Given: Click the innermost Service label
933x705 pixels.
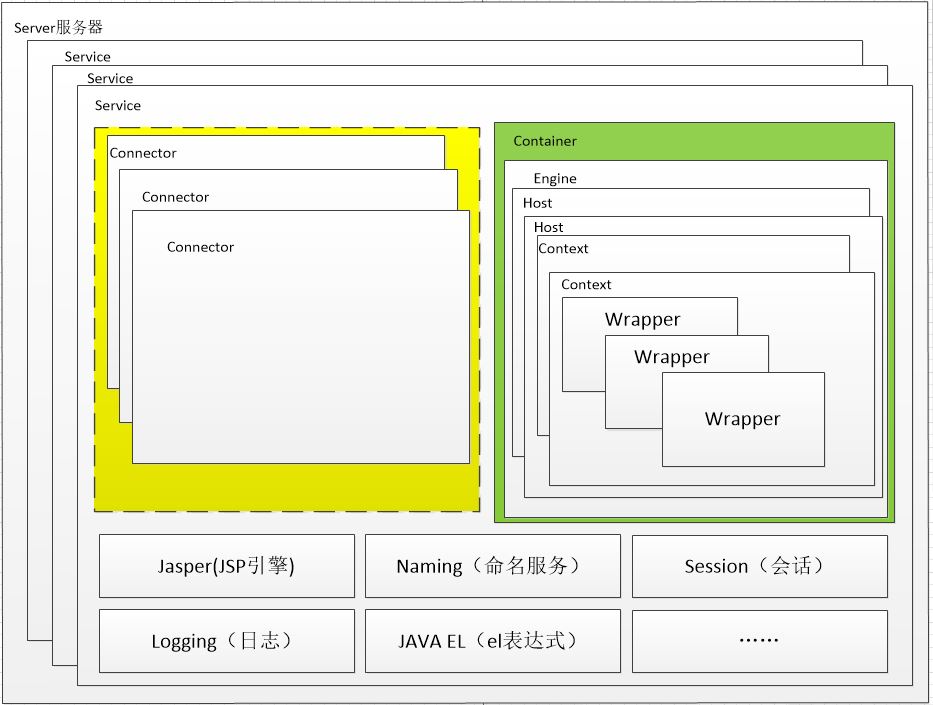Looking at the screenshot, I should click(118, 105).
